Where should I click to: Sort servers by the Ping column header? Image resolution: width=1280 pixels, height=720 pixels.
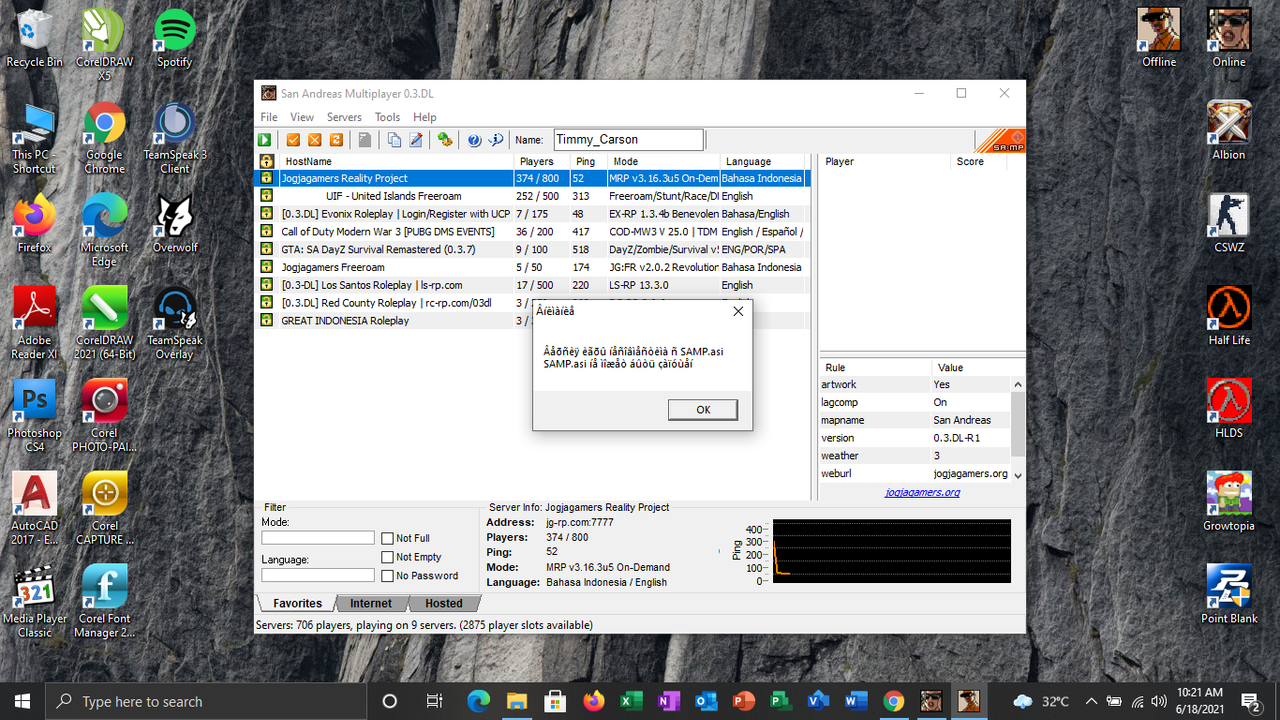click(x=589, y=161)
